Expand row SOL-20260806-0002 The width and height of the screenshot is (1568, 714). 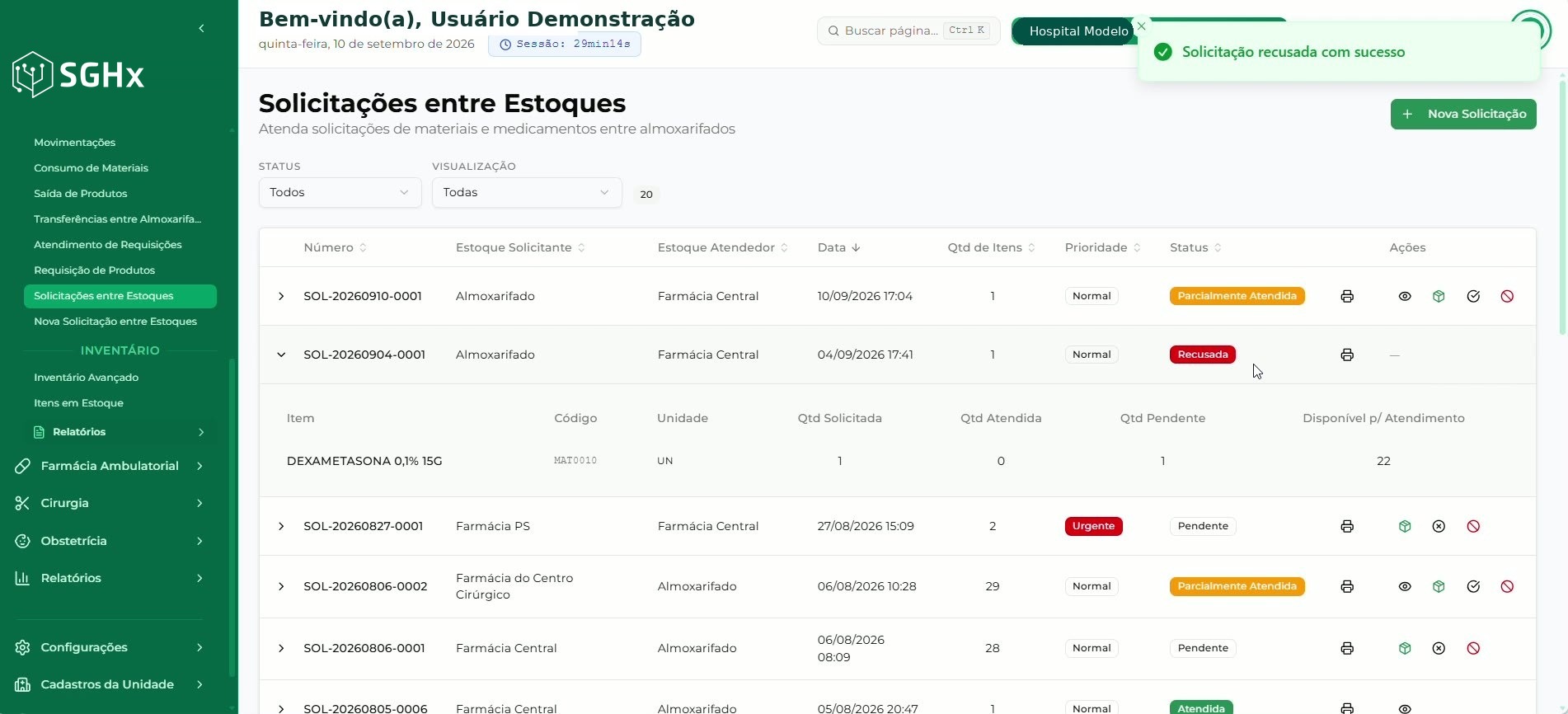coord(281,586)
